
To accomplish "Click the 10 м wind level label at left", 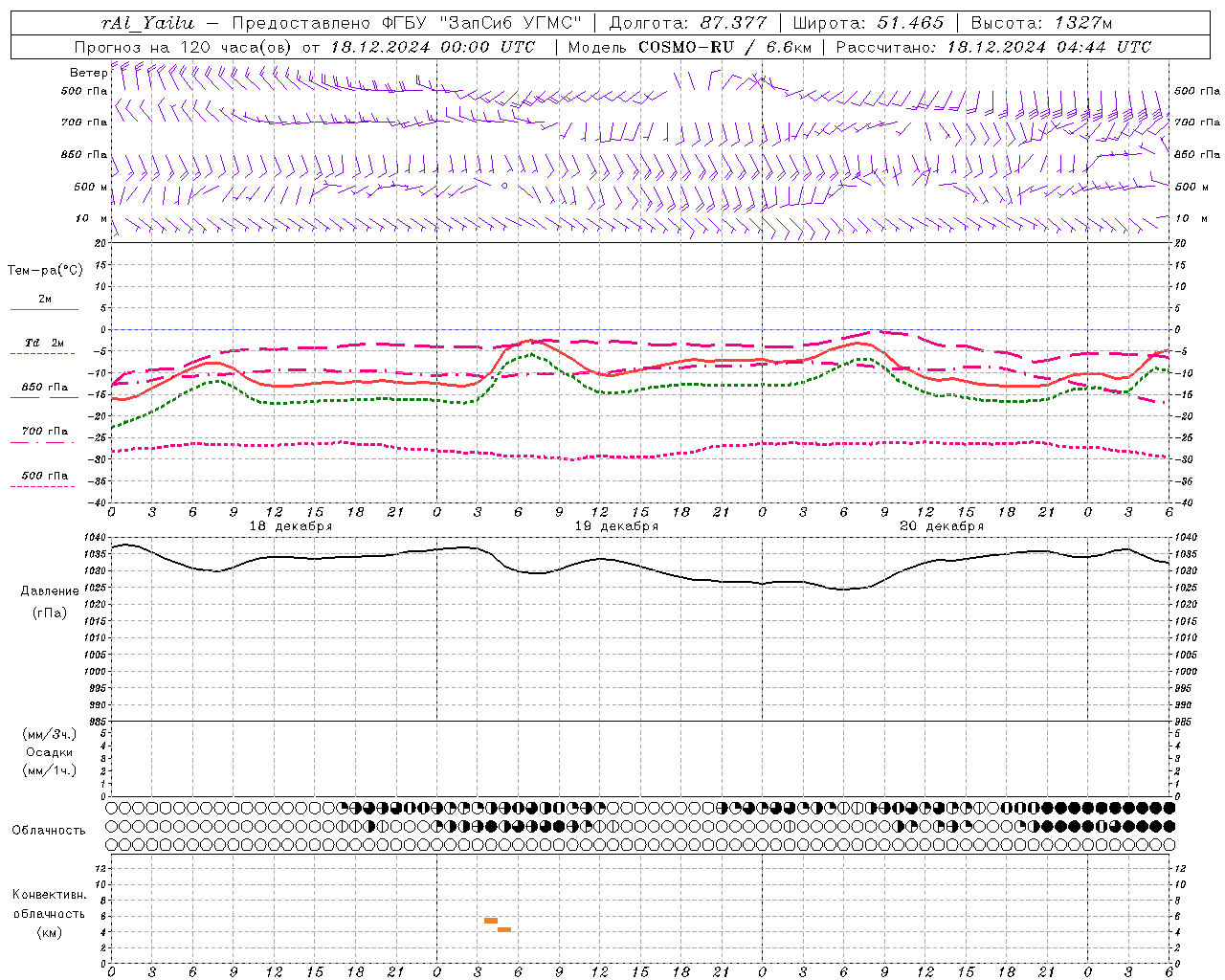I will [92, 218].
